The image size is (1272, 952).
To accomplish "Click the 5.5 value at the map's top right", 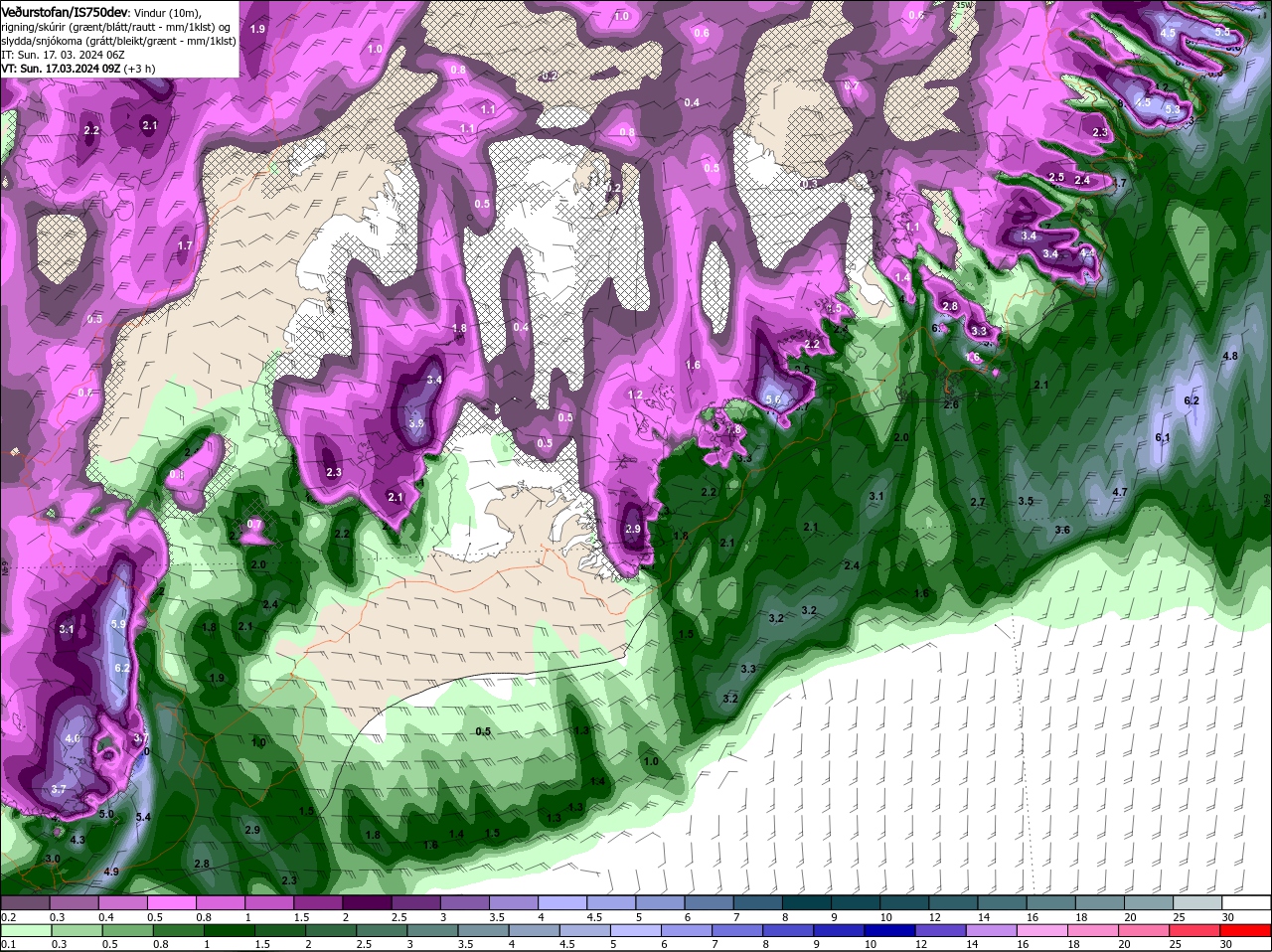I will [1223, 33].
